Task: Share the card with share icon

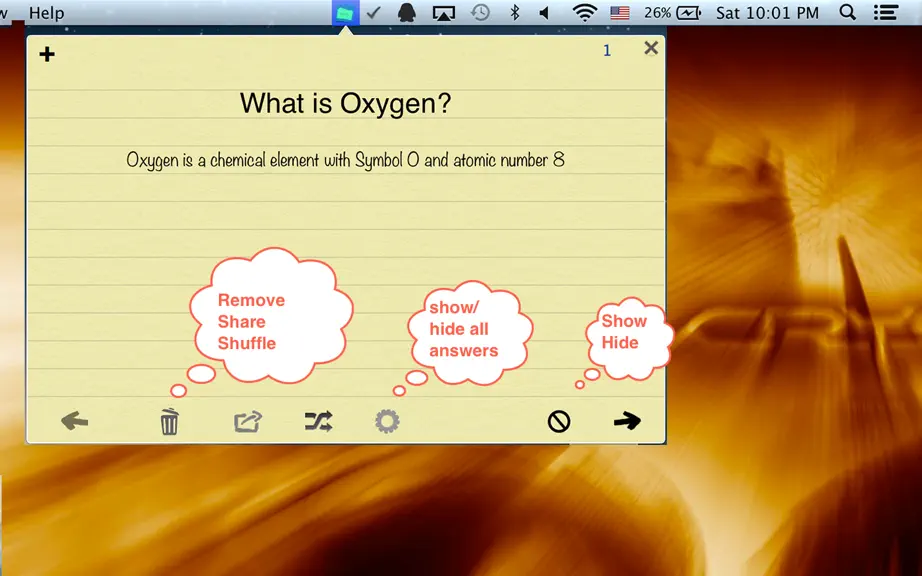Action: (248, 421)
